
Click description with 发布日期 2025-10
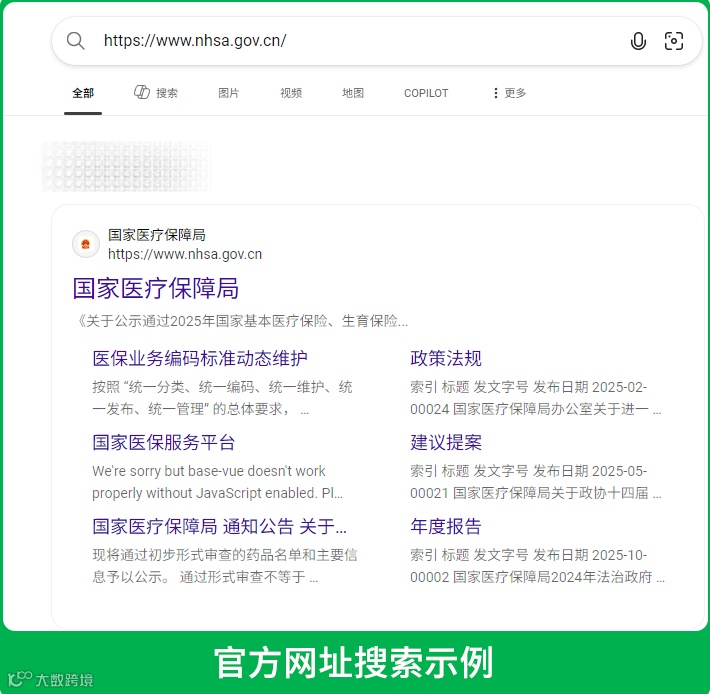(x=537, y=566)
